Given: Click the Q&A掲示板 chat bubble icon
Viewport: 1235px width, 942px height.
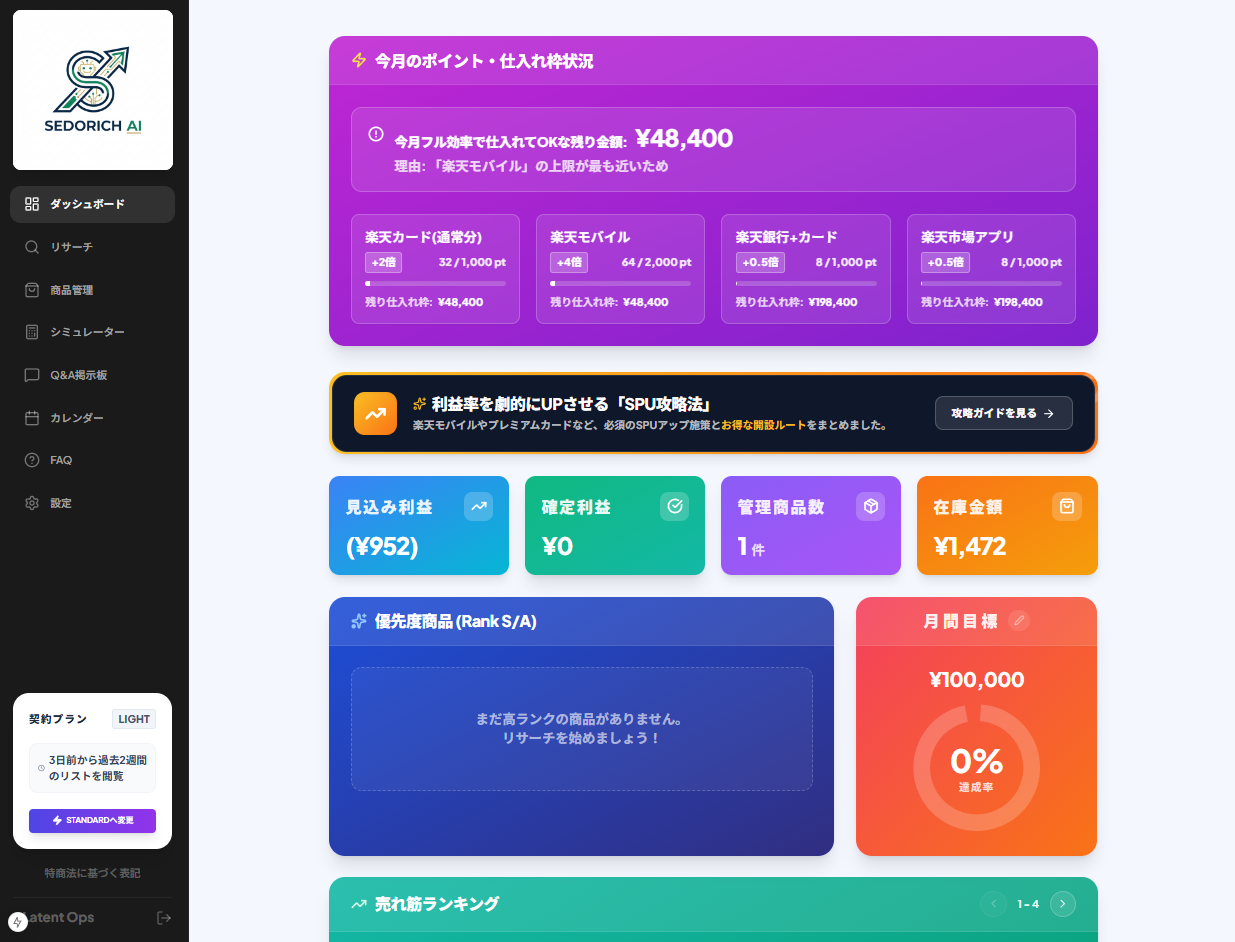Looking at the screenshot, I should pyautogui.click(x=30, y=374).
